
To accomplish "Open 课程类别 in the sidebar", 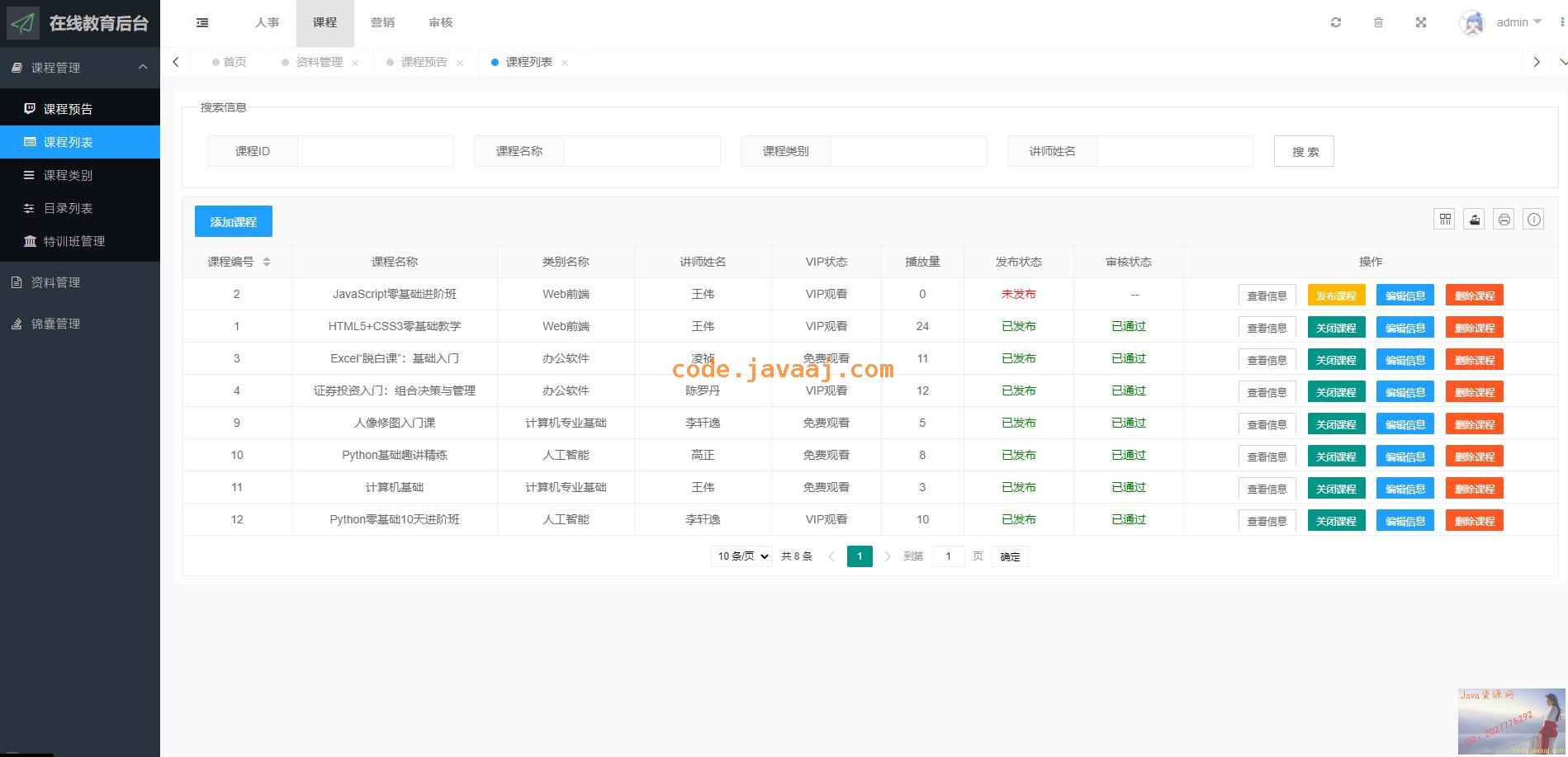I will pyautogui.click(x=68, y=175).
